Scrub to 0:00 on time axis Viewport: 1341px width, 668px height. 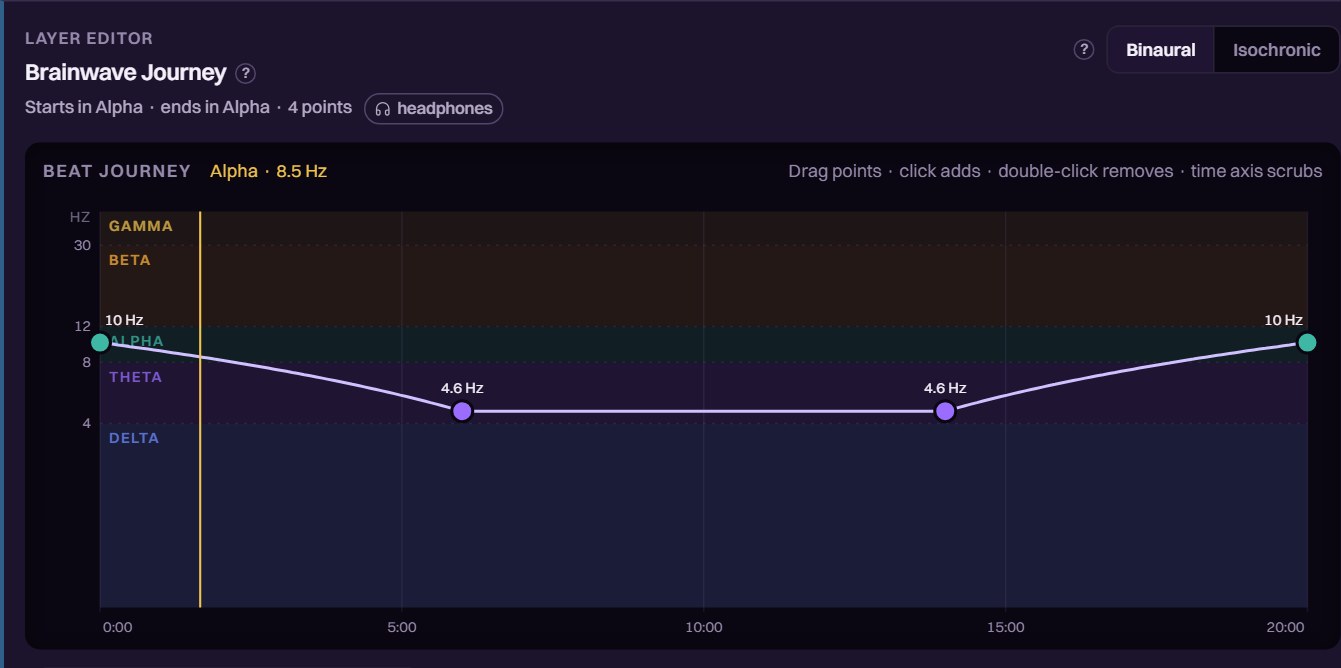point(117,628)
